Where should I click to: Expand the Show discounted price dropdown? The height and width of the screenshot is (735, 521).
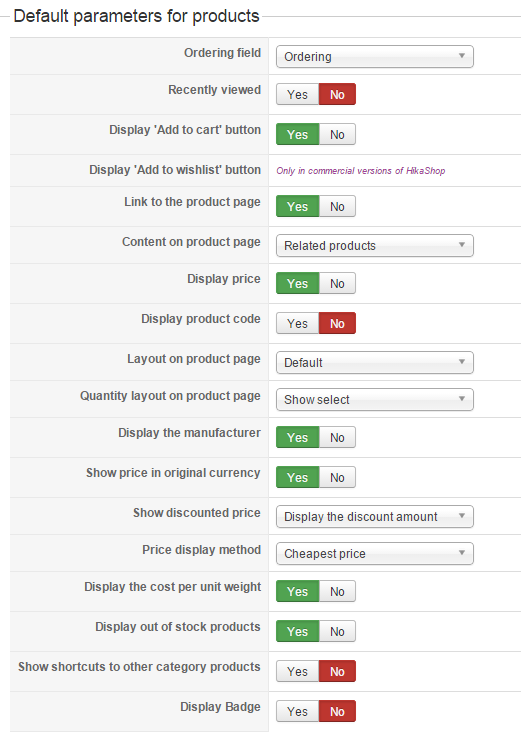click(x=375, y=517)
